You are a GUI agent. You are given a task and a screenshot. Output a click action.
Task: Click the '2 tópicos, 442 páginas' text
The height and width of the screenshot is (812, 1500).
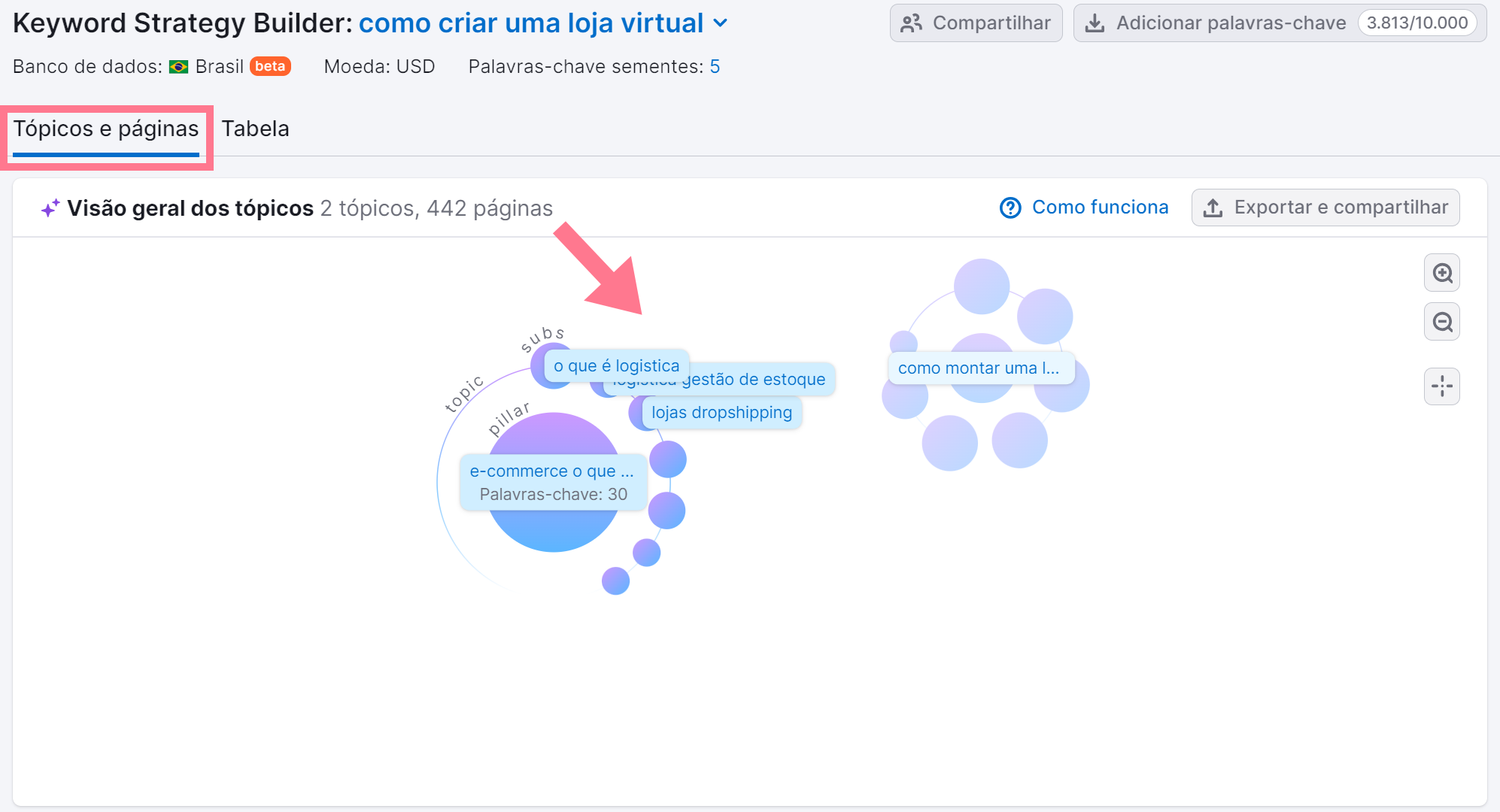(x=436, y=208)
